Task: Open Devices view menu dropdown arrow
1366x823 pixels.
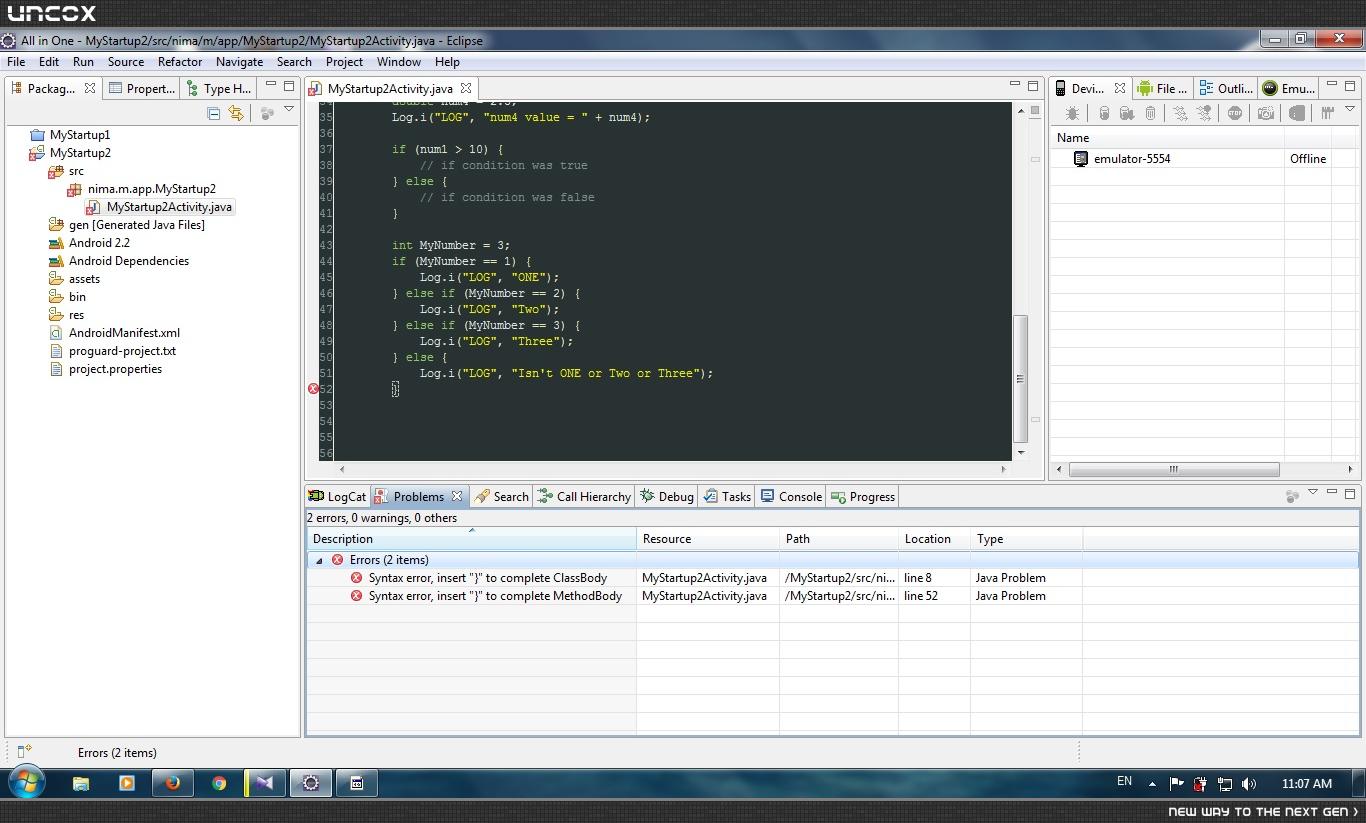Action: pyautogui.click(x=1349, y=110)
